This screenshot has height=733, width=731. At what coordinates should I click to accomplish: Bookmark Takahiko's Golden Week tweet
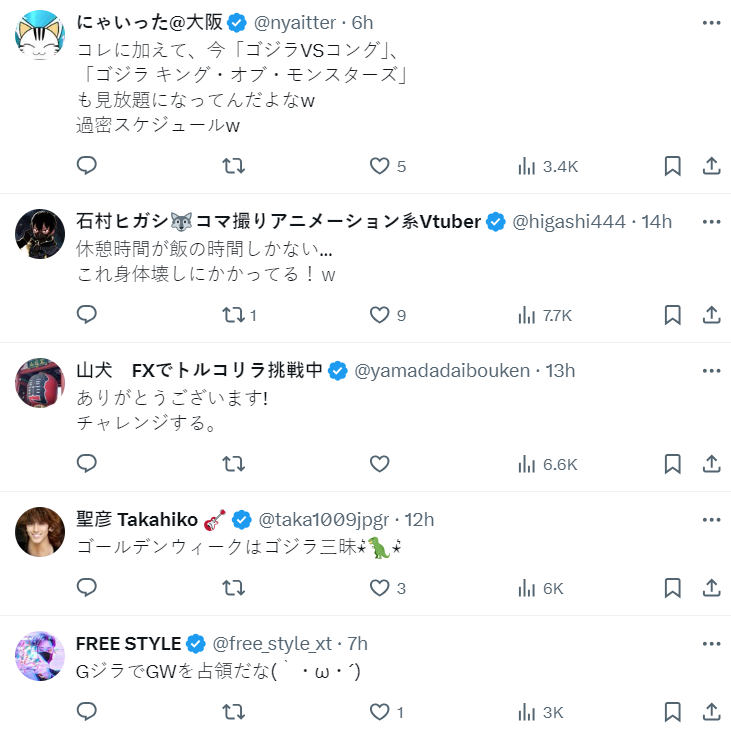point(673,588)
